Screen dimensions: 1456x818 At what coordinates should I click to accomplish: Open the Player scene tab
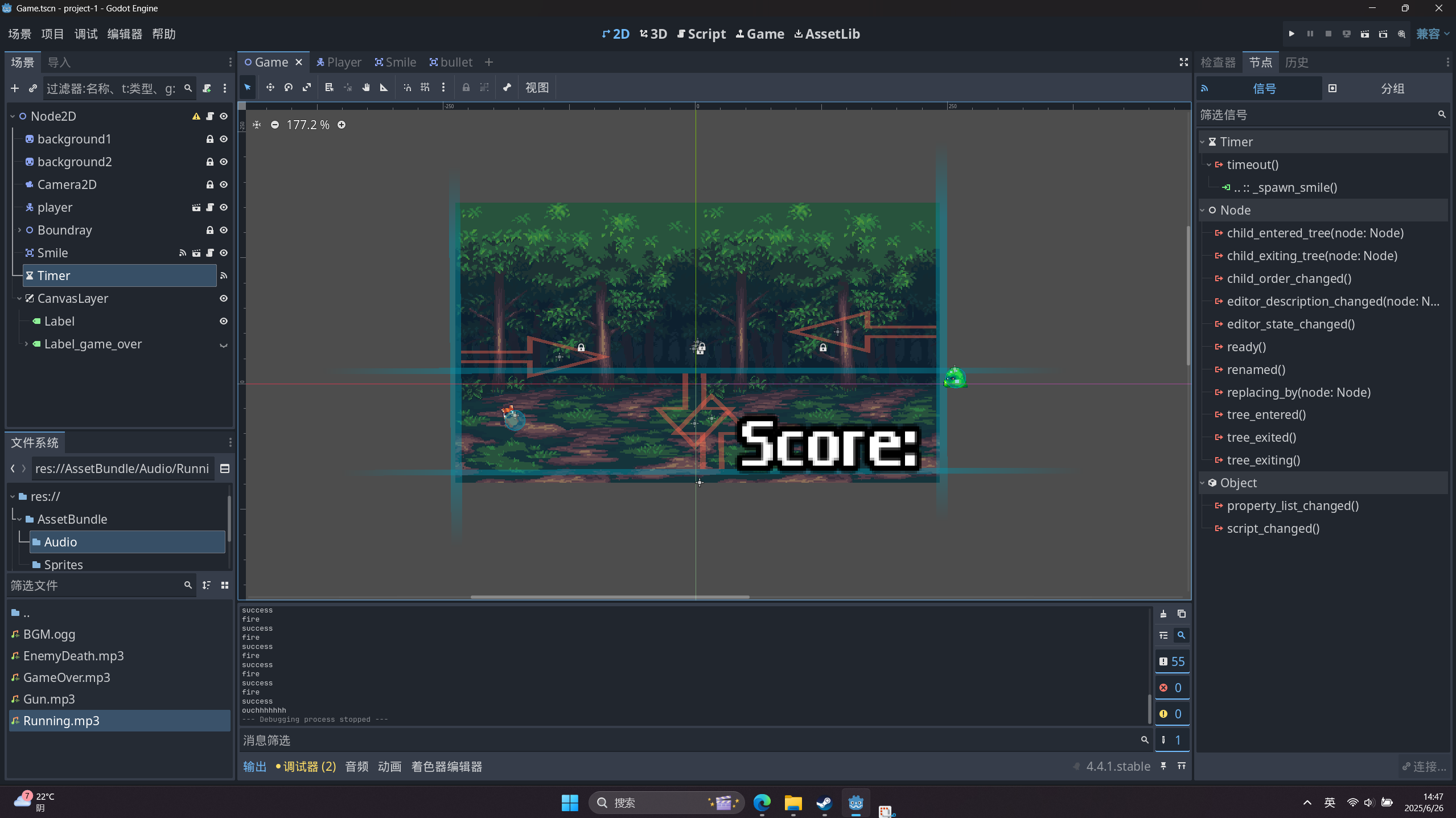tap(339, 62)
